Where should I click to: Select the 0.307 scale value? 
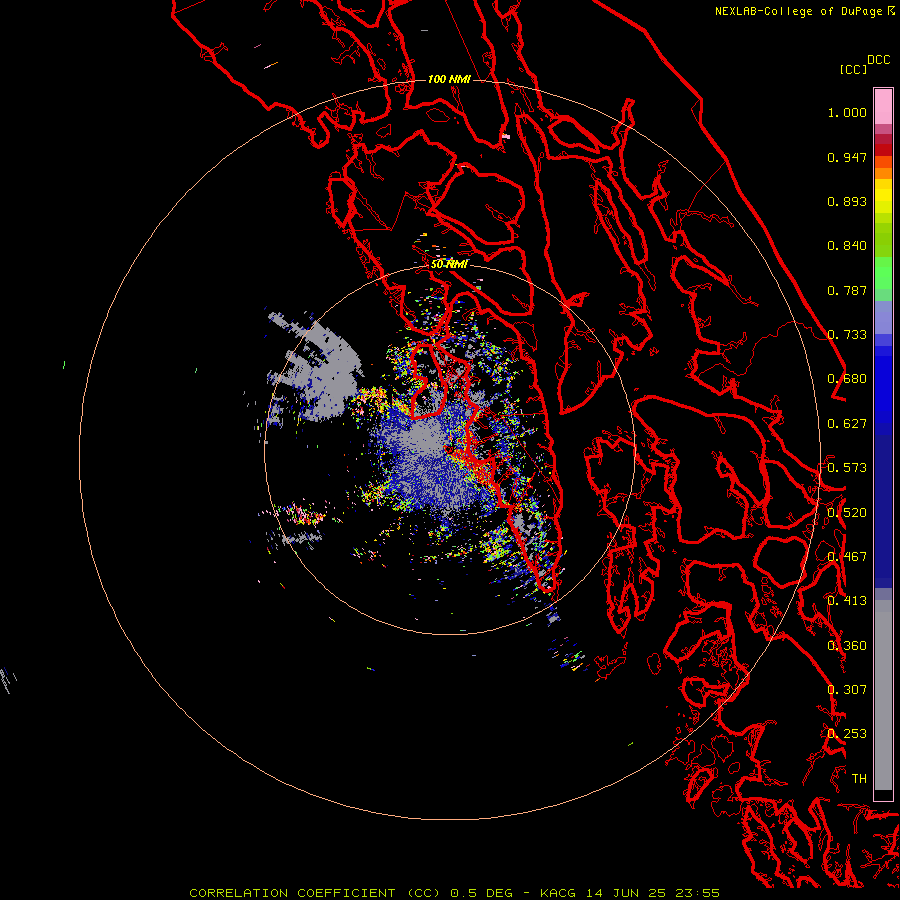847,689
